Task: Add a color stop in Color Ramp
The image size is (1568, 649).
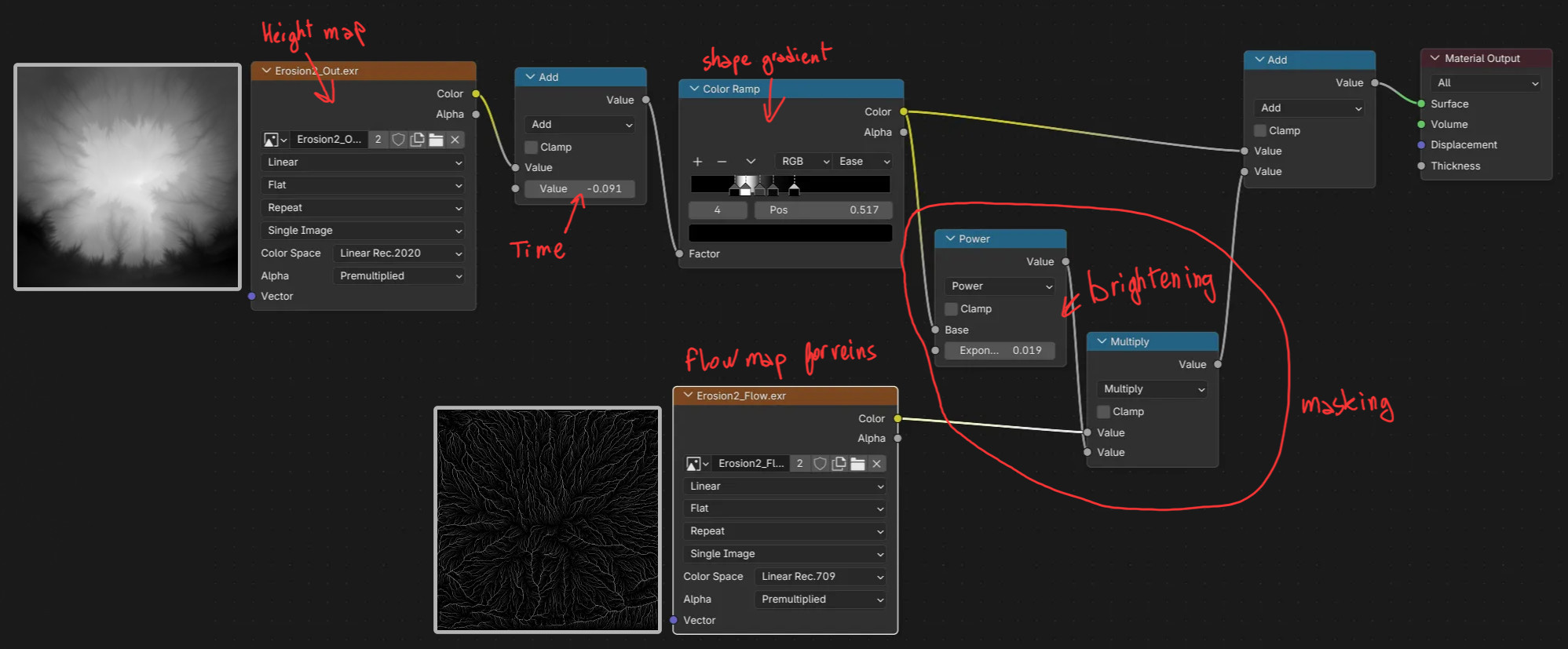Action: click(697, 162)
